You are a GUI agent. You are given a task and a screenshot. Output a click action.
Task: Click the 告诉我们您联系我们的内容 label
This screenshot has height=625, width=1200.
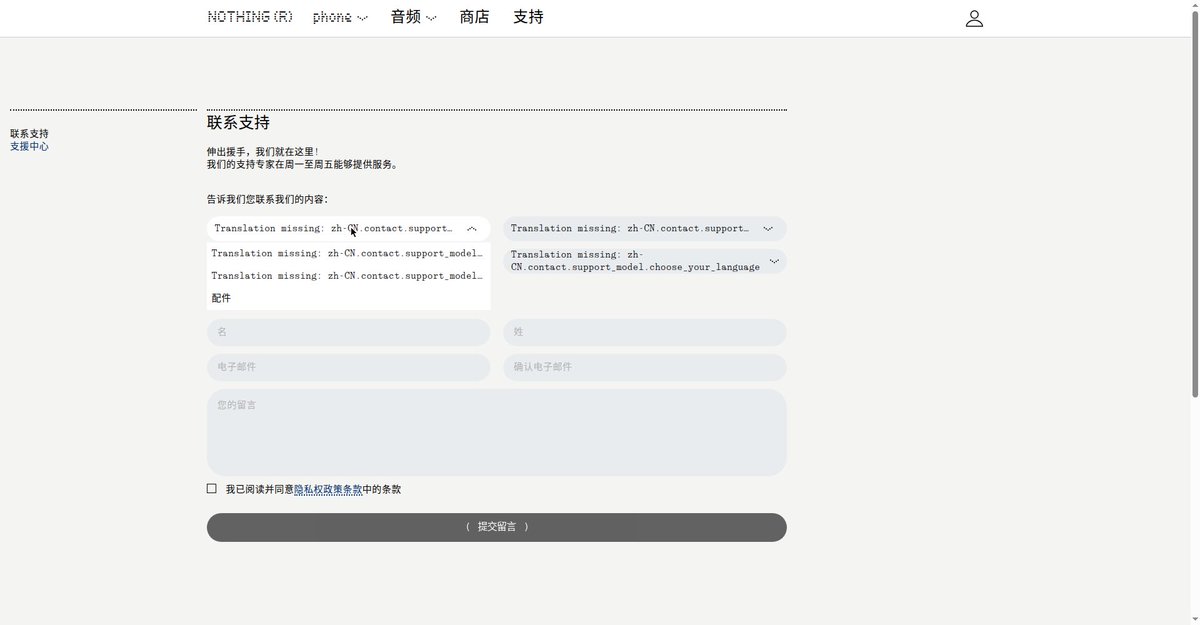(x=267, y=200)
